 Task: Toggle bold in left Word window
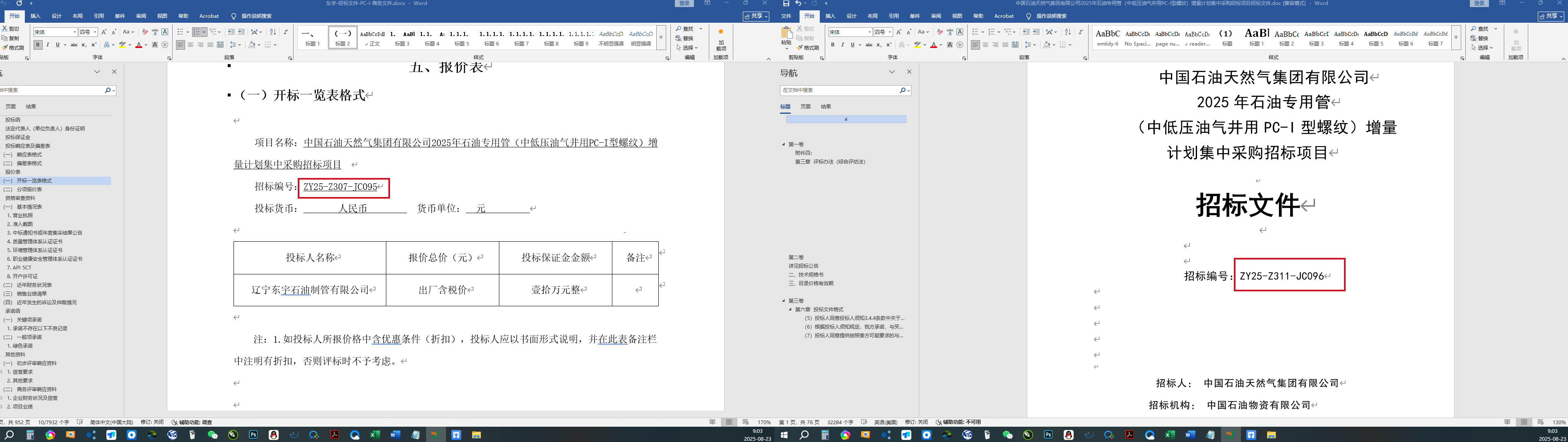(38, 44)
